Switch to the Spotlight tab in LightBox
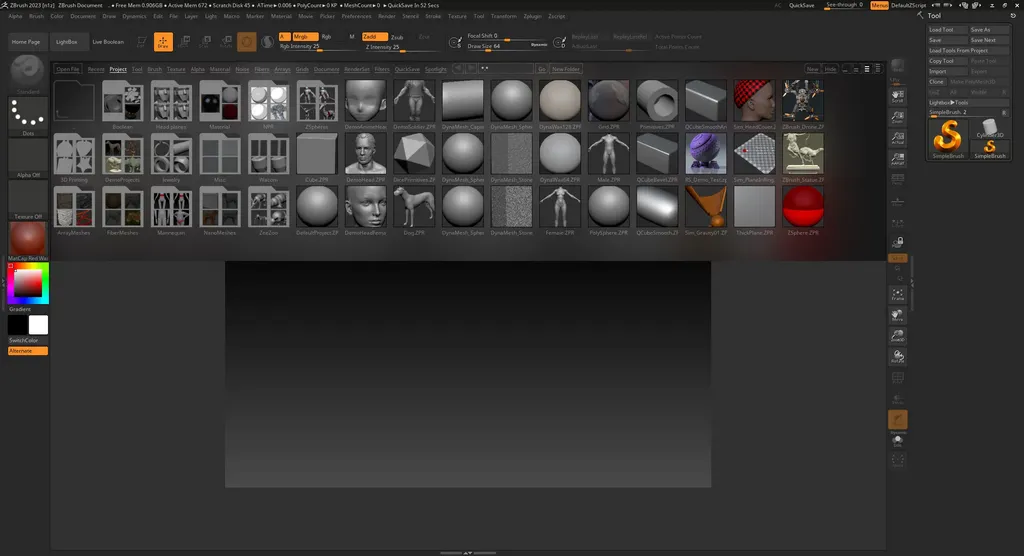This screenshot has height=556, width=1024. click(436, 69)
